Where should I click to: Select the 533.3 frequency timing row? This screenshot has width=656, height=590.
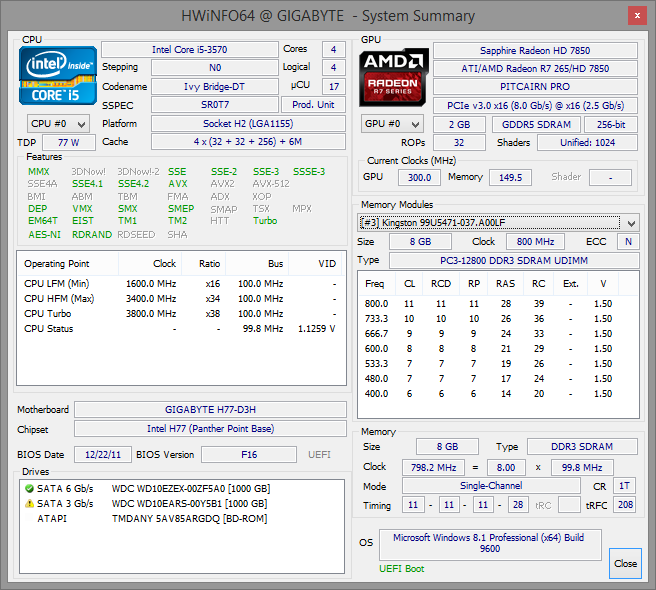point(498,364)
